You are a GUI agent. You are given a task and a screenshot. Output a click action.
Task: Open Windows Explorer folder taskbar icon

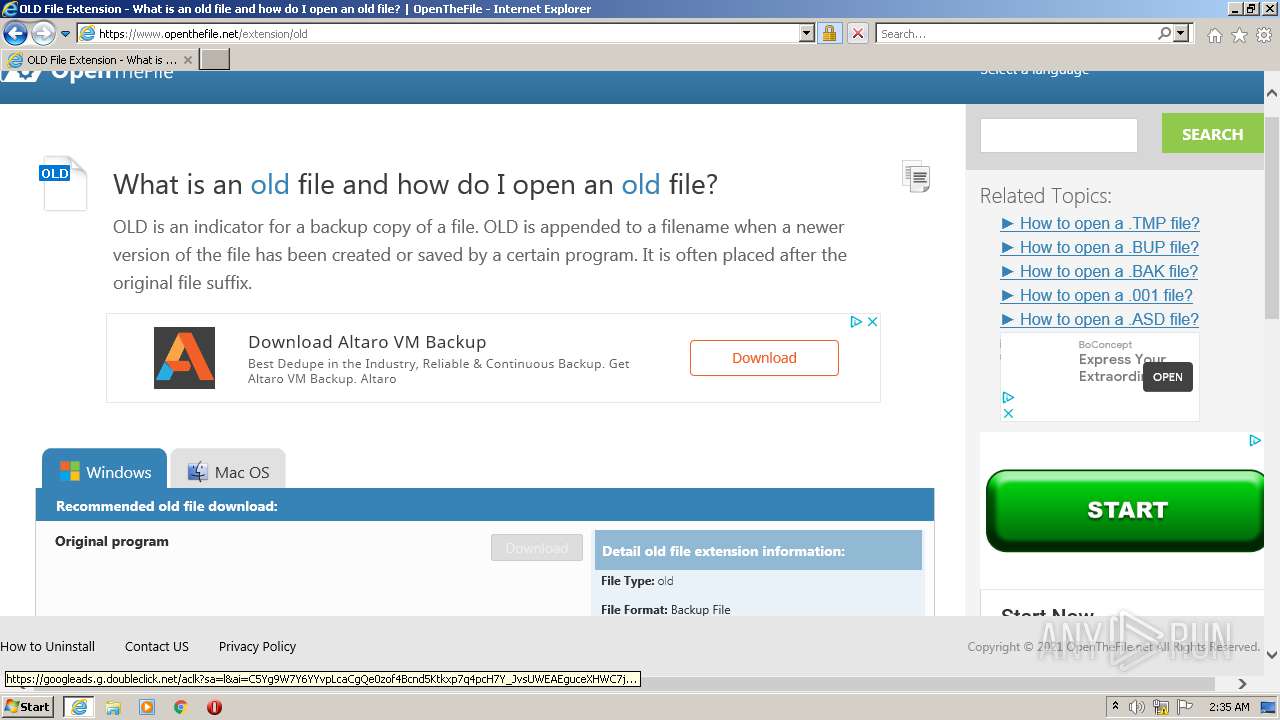[x=113, y=707]
